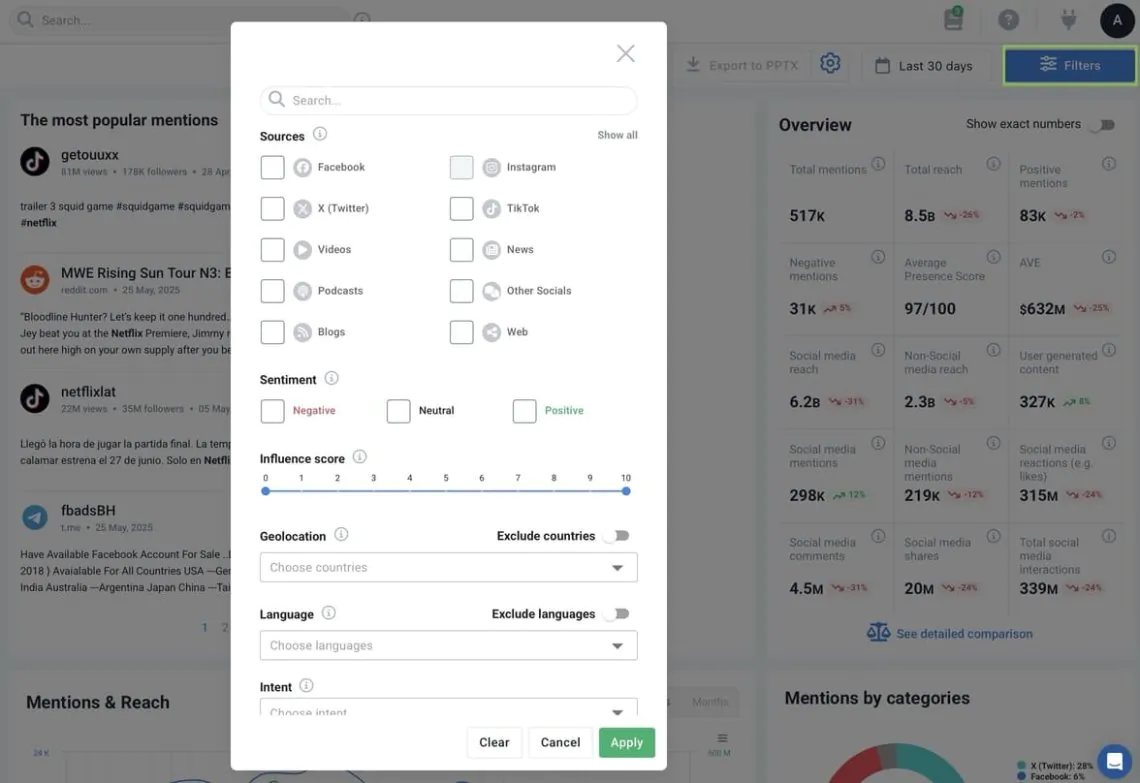
Task: Open the Language info icon
Action: pyautogui.click(x=329, y=613)
